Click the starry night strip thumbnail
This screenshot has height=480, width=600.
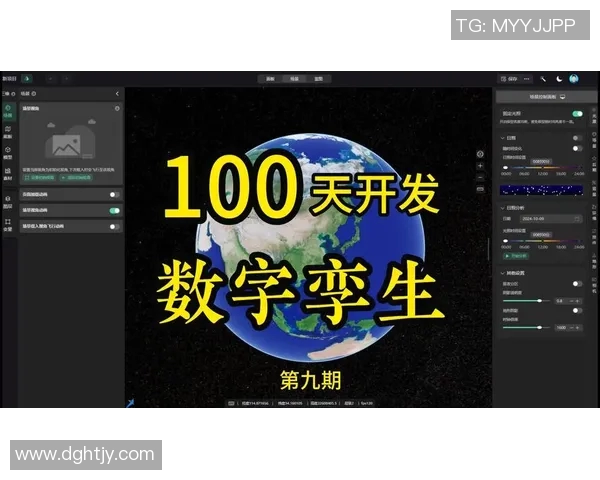click(541, 190)
